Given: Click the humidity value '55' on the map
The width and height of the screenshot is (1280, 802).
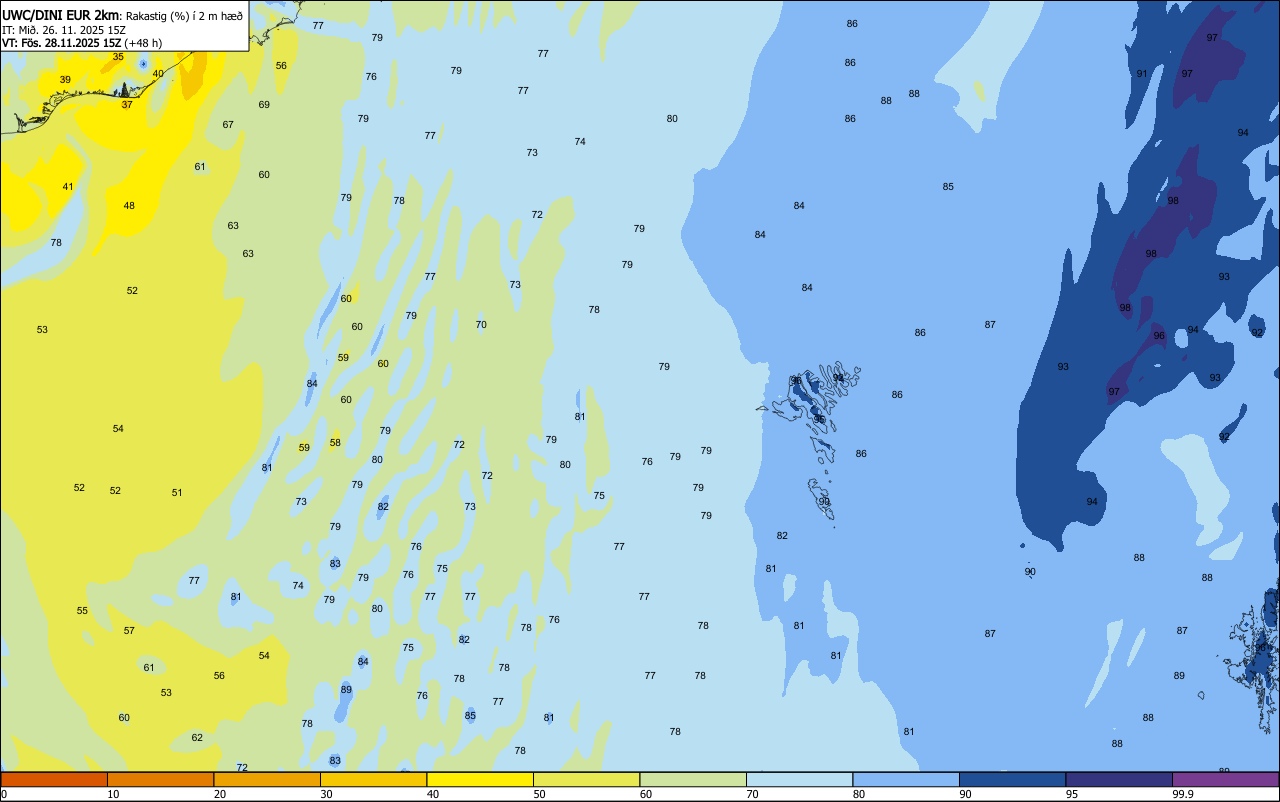Looking at the screenshot, I should (x=82, y=611).
